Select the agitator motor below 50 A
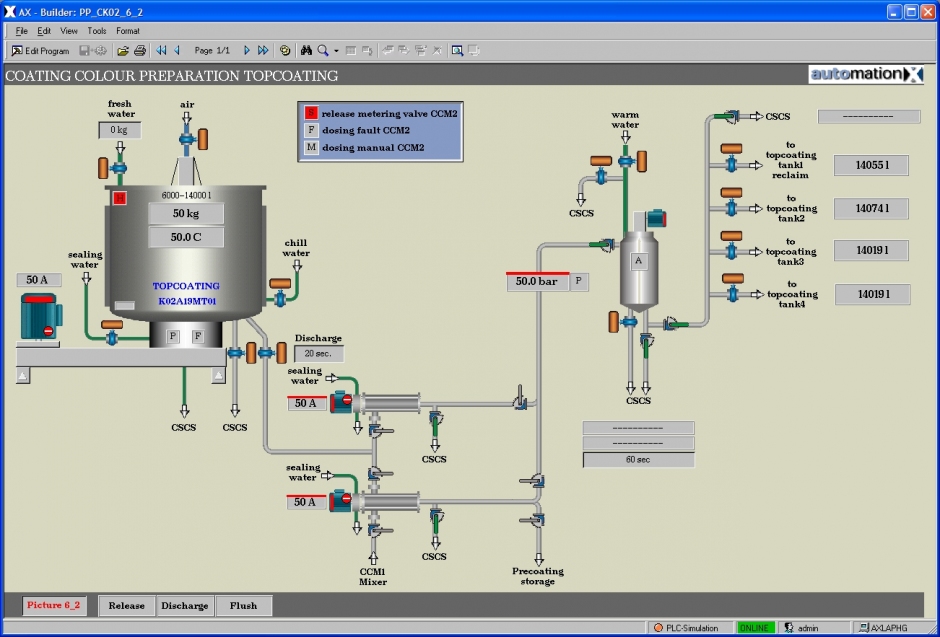This screenshot has height=637, width=940. click(41, 316)
